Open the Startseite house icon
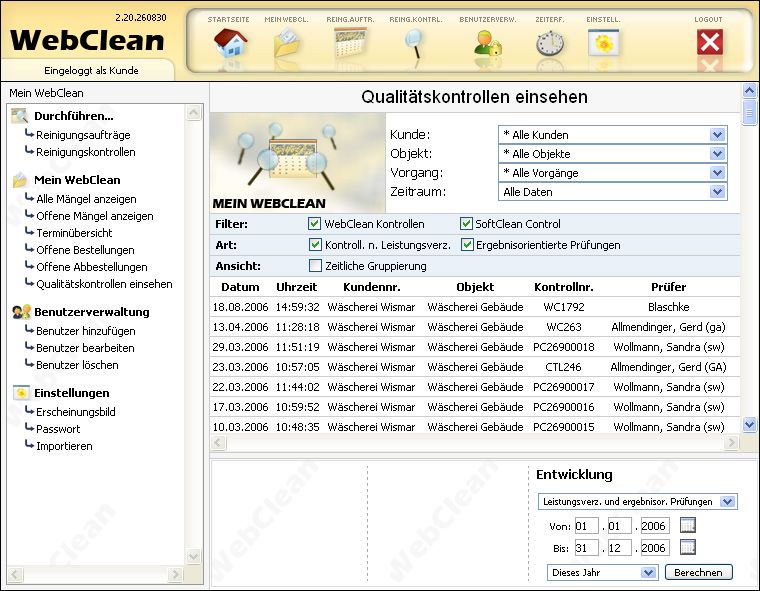The height and width of the screenshot is (591, 760). tap(231, 43)
